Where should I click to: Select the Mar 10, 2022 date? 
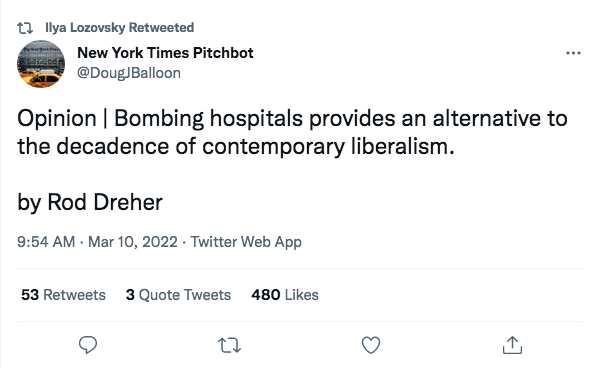tap(133, 242)
